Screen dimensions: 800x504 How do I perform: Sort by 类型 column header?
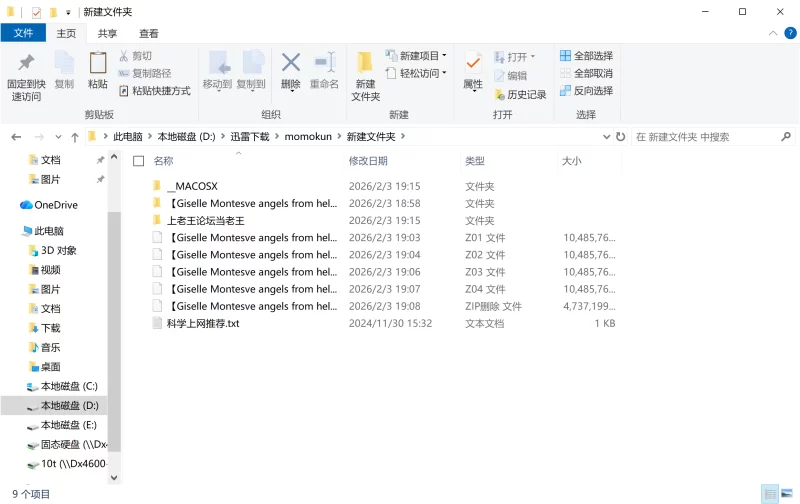(475, 161)
